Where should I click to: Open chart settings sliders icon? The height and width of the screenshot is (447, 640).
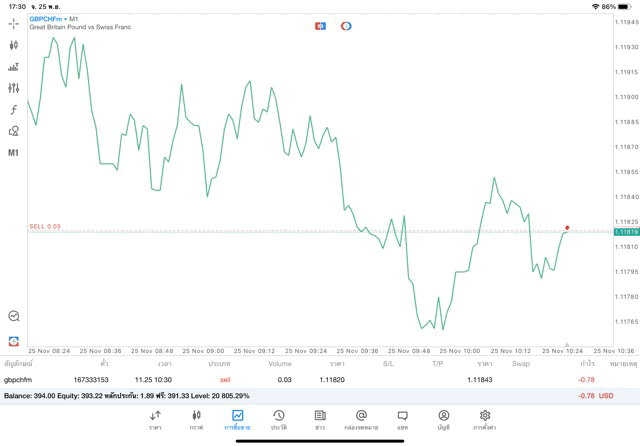(x=14, y=88)
